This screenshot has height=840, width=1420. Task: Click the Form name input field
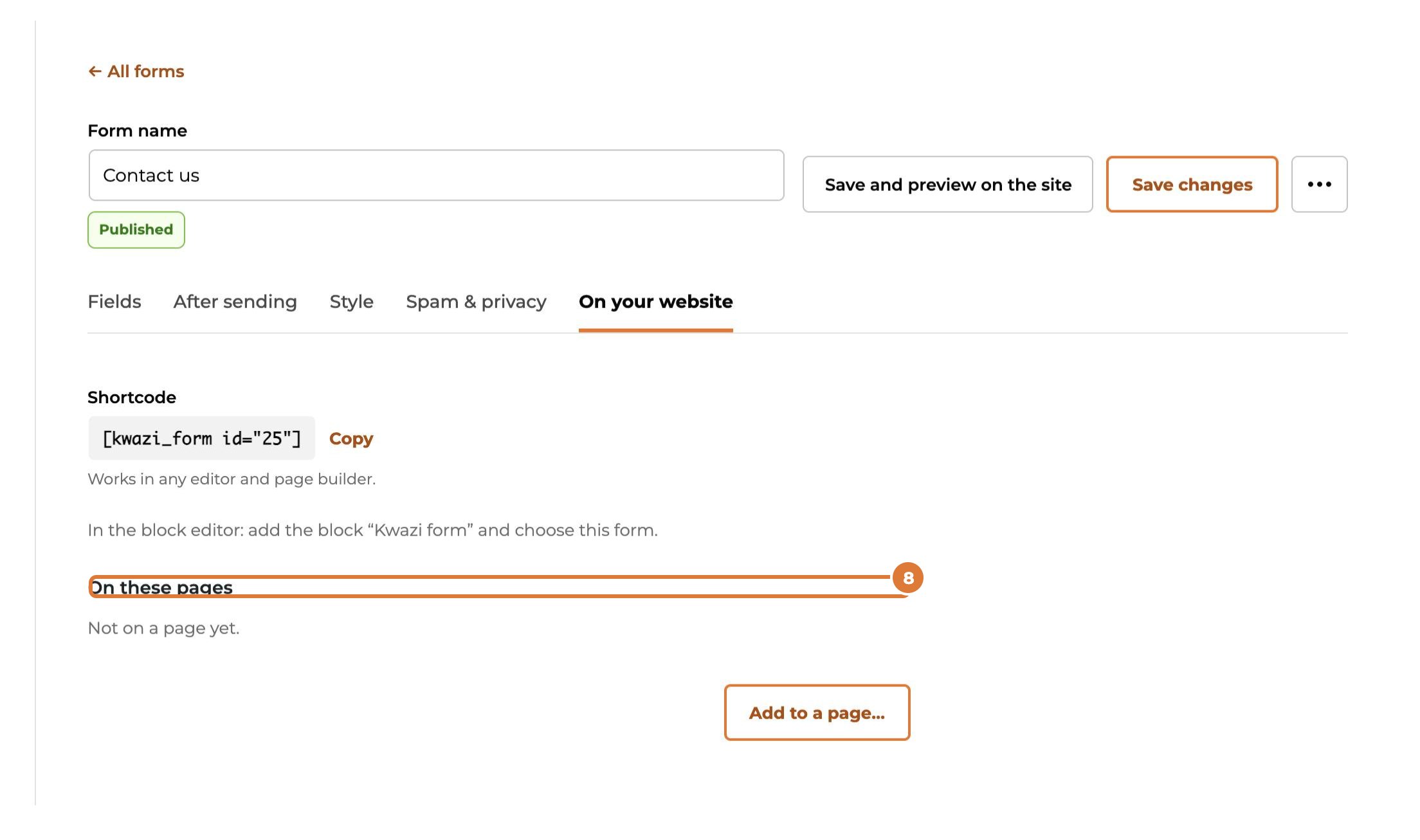click(x=436, y=176)
